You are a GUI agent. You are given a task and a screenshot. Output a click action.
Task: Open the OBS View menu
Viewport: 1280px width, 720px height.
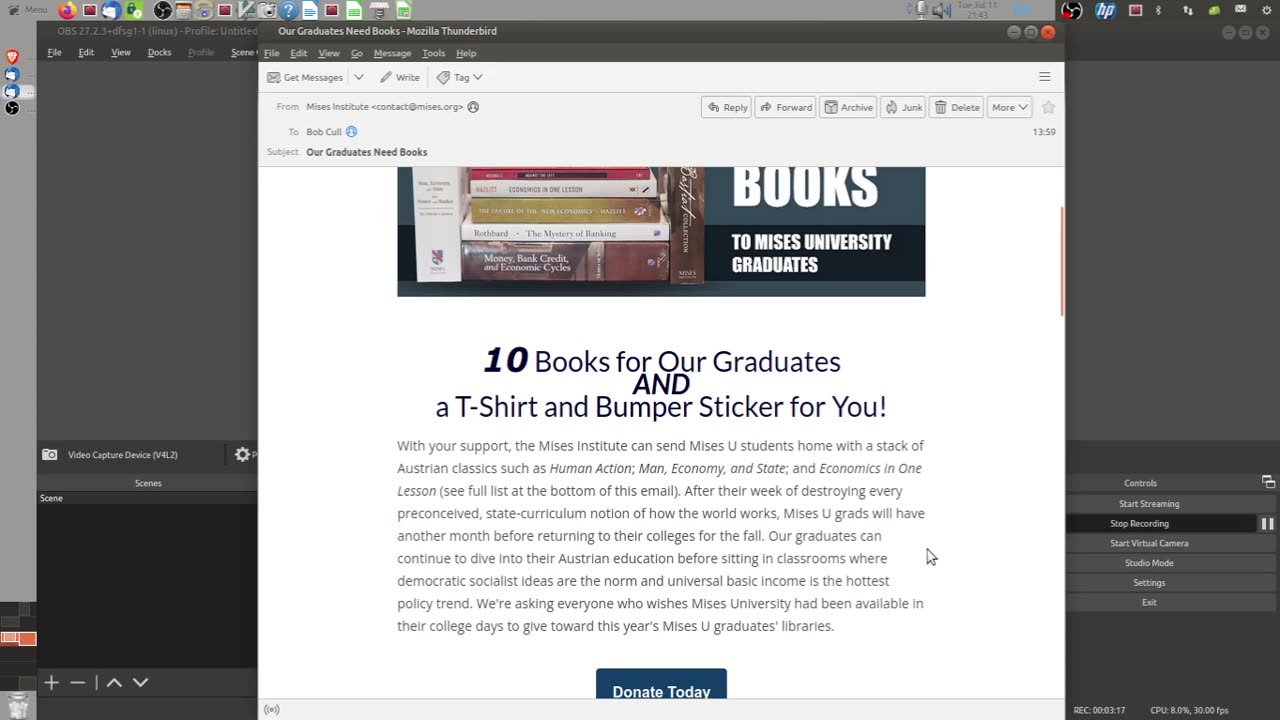point(121,52)
